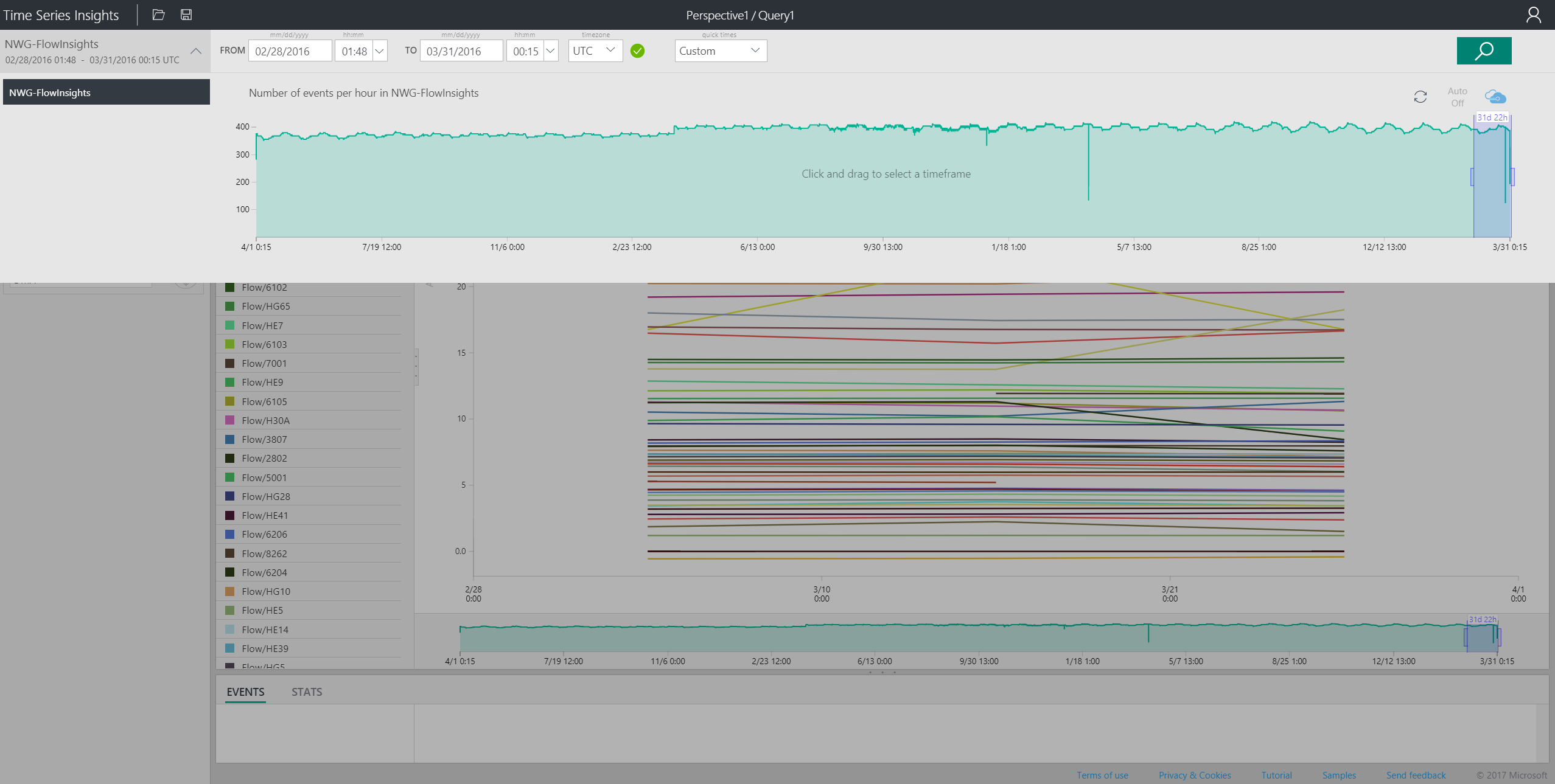The image size is (1555, 784).
Task: Click the Time Series Insights title
Action: pos(61,15)
